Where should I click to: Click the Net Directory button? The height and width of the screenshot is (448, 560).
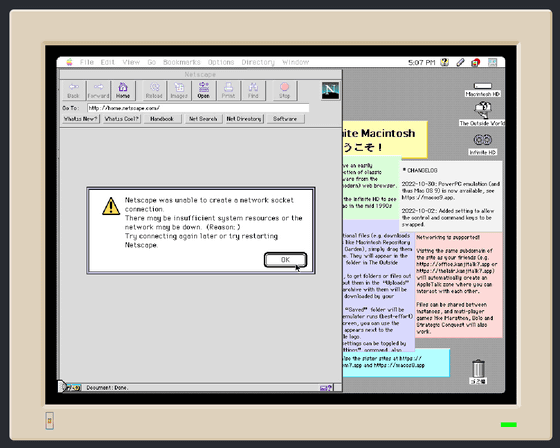[x=244, y=119]
